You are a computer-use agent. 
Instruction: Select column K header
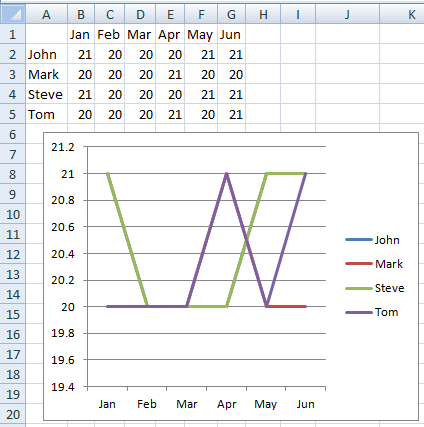411,14
